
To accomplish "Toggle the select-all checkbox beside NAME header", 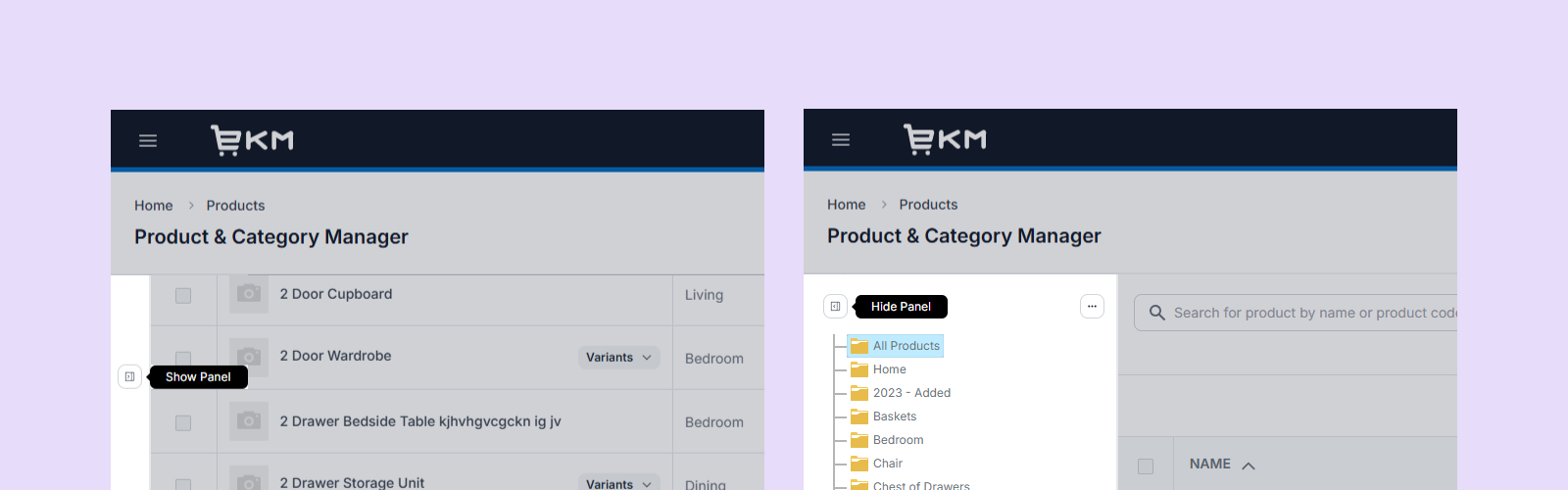I will tap(1146, 465).
